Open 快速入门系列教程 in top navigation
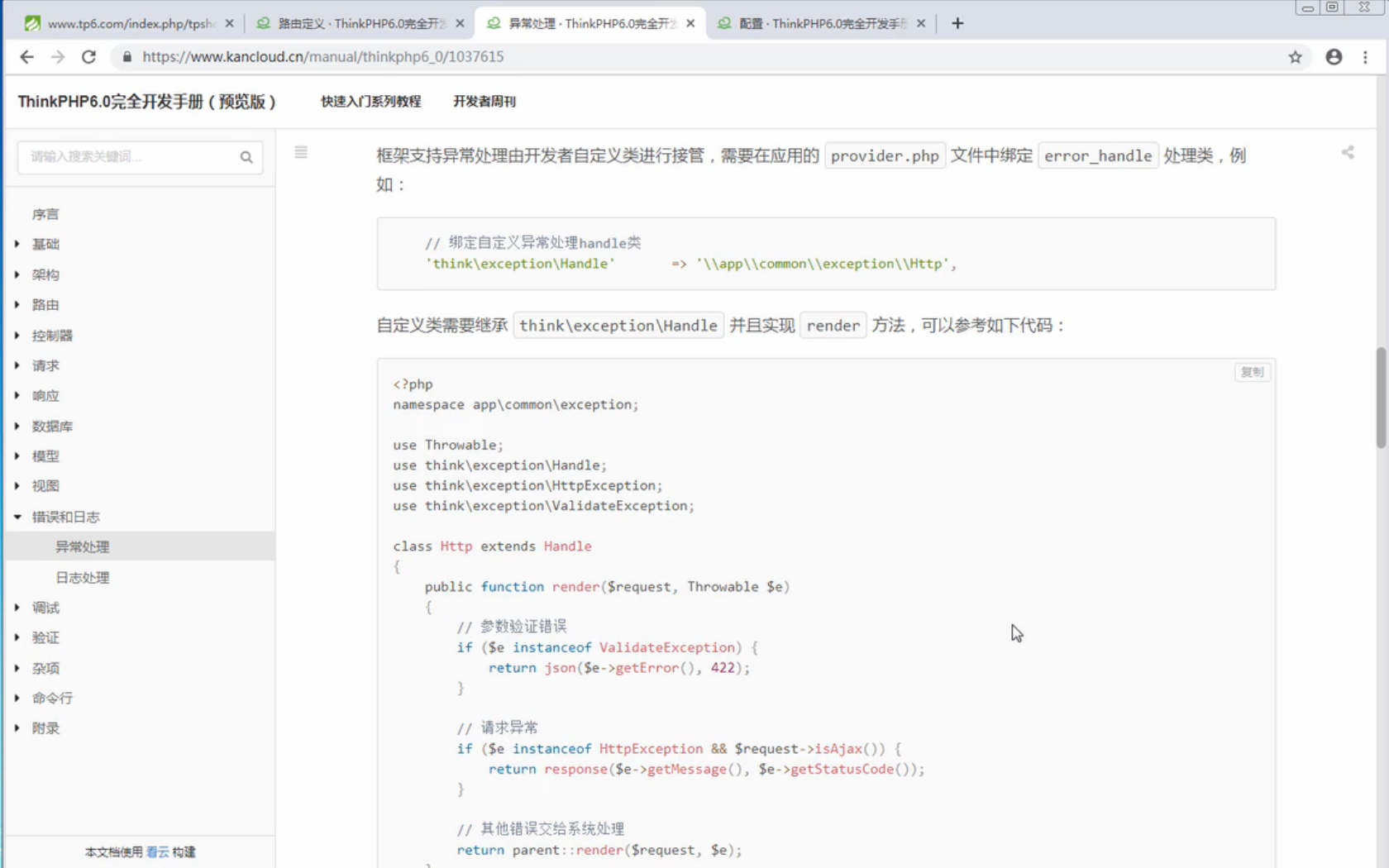This screenshot has height=868, width=1389. [x=371, y=101]
